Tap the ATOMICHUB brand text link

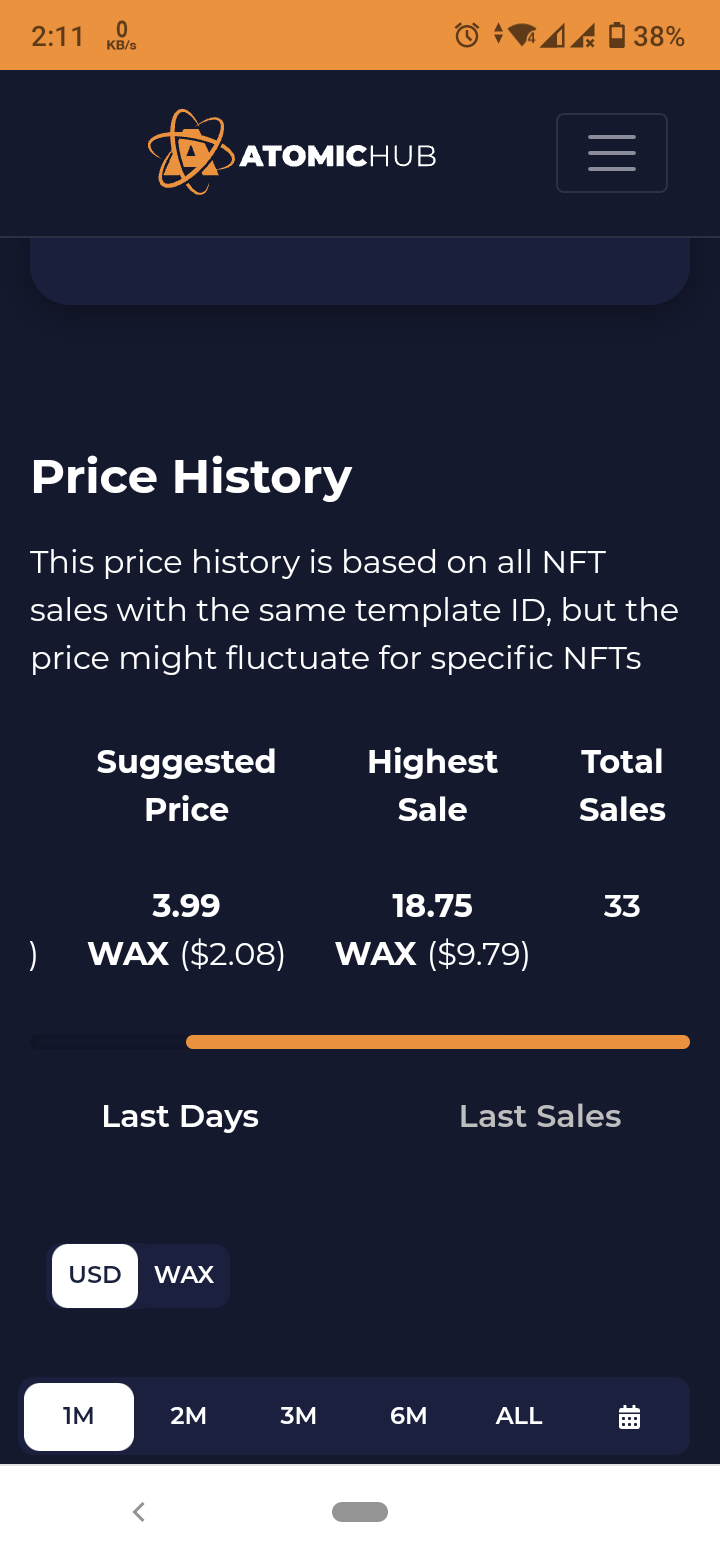pos(338,156)
